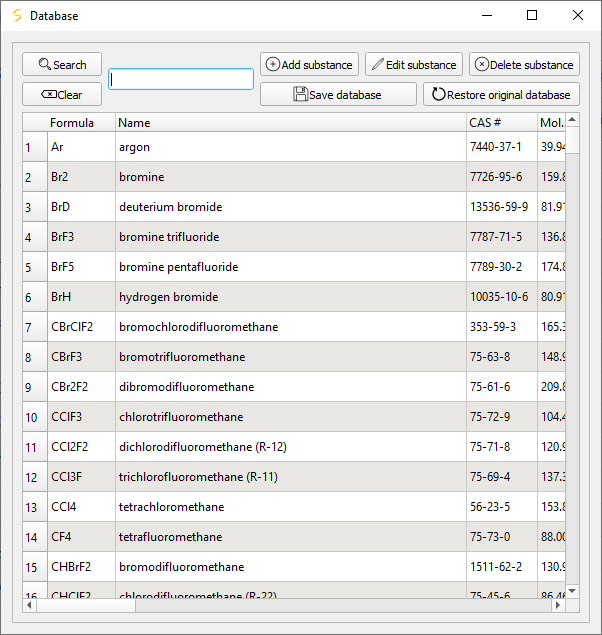Select CAS cell '7440-37-1'

click(502, 147)
